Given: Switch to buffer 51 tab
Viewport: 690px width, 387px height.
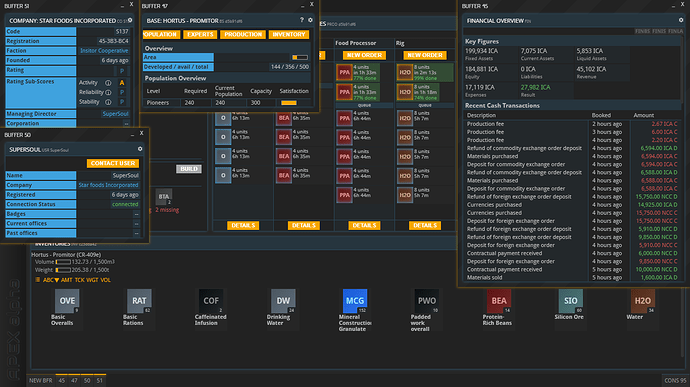Looking at the screenshot, I should coord(100,380).
